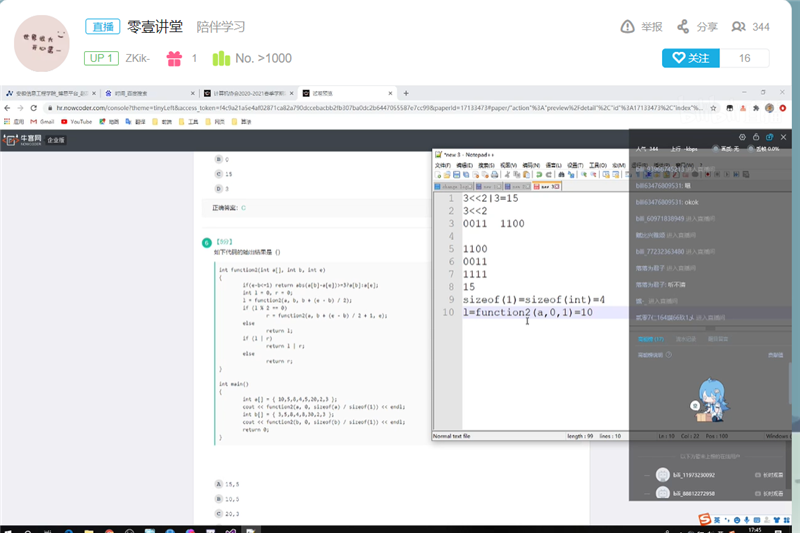Click the Sogou input method S icon

click(x=705, y=519)
